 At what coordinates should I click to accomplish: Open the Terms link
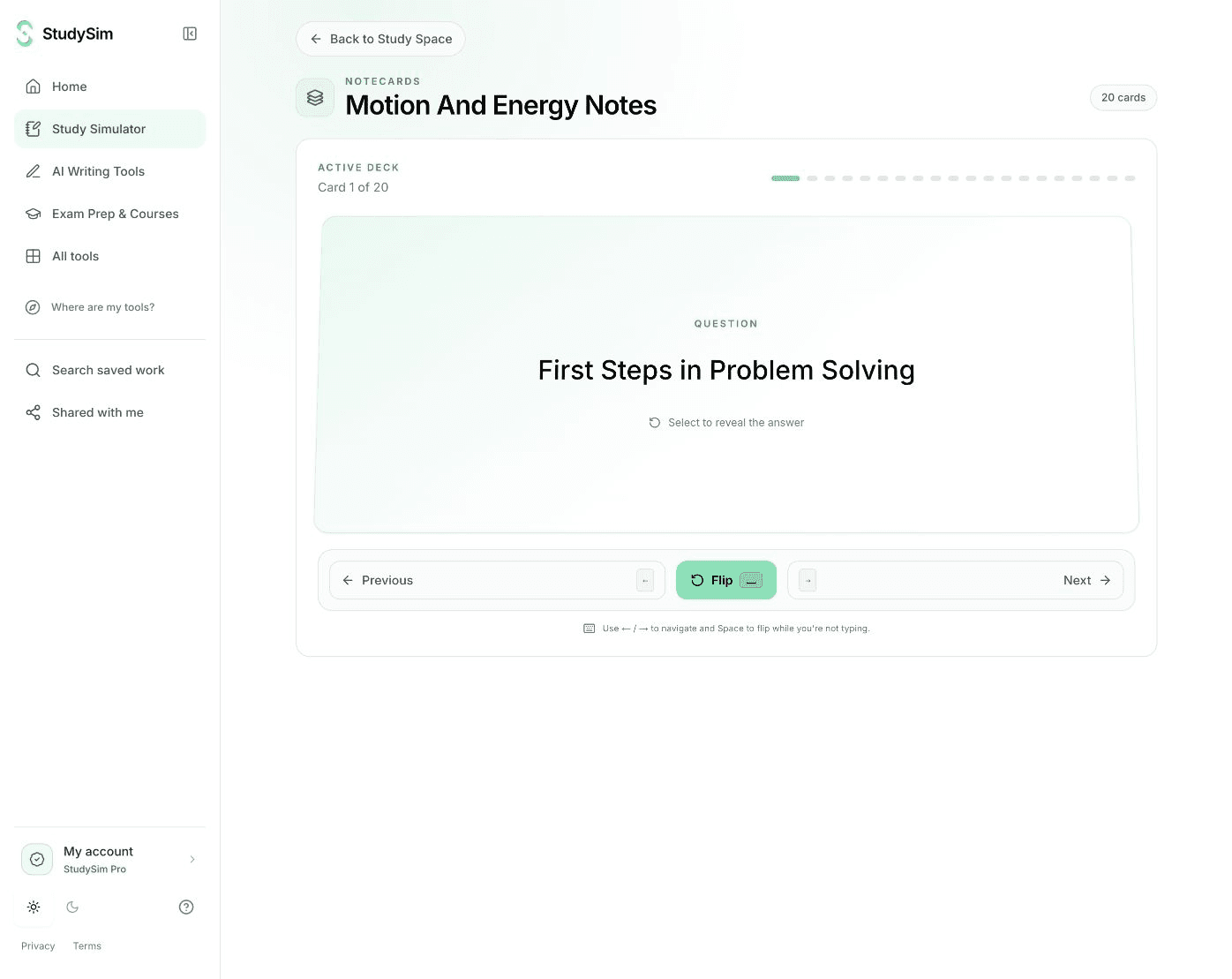coord(87,945)
